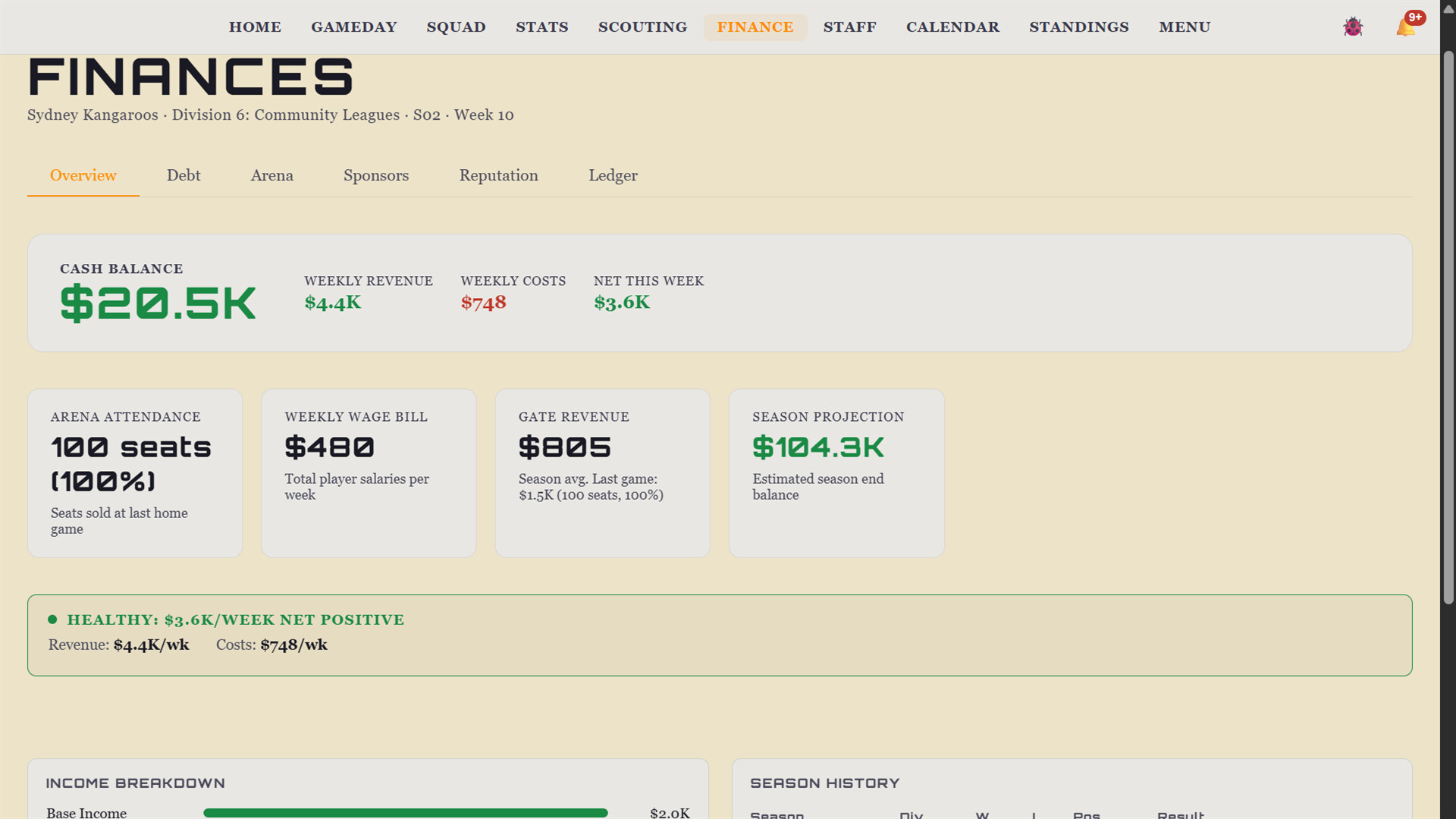1456x819 pixels.
Task: Open the Menu nav item
Action: (x=1185, y=27)
